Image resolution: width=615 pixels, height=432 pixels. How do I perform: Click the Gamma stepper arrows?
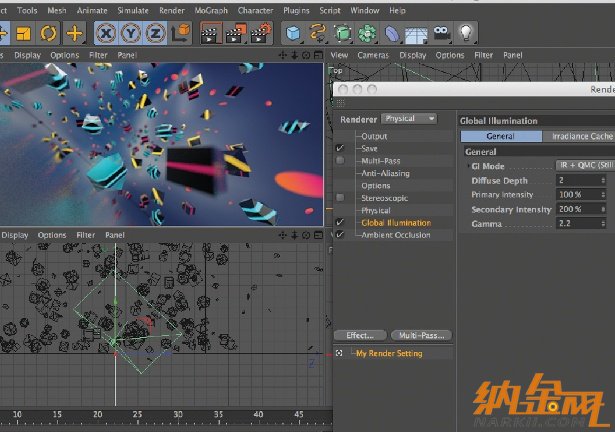click(x=603, y=223)
